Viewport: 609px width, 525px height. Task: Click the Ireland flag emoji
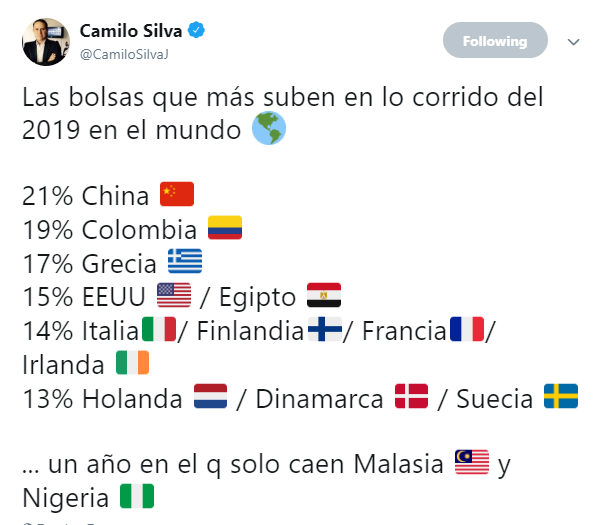pyautogui.click(x=132, y=364)
